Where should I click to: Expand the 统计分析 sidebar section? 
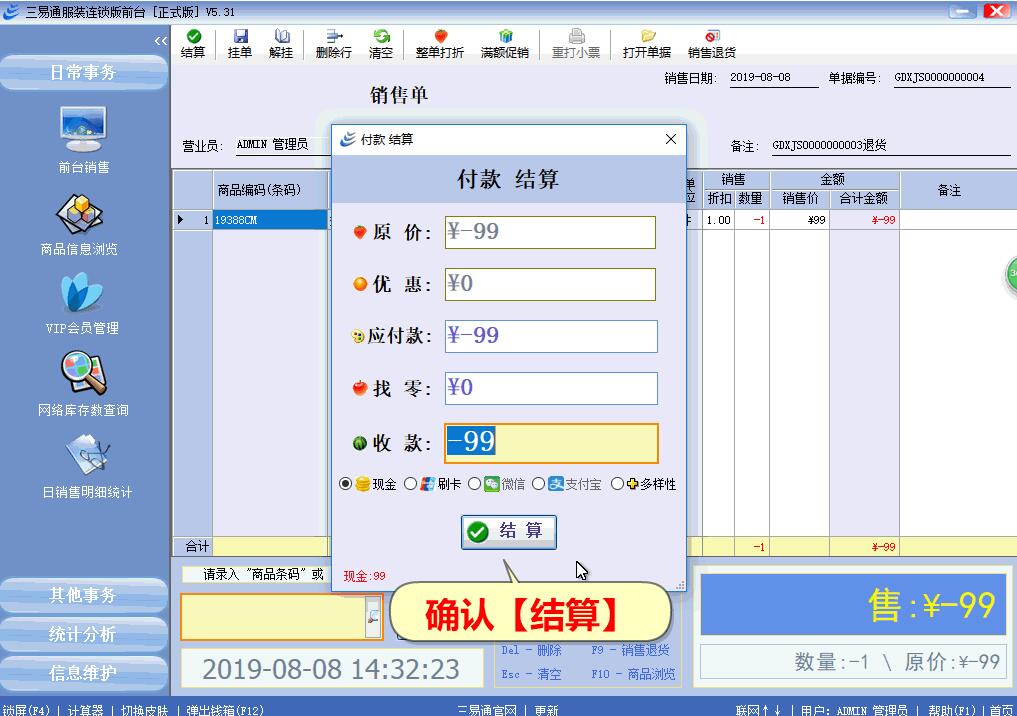click(x=83, y=634)
